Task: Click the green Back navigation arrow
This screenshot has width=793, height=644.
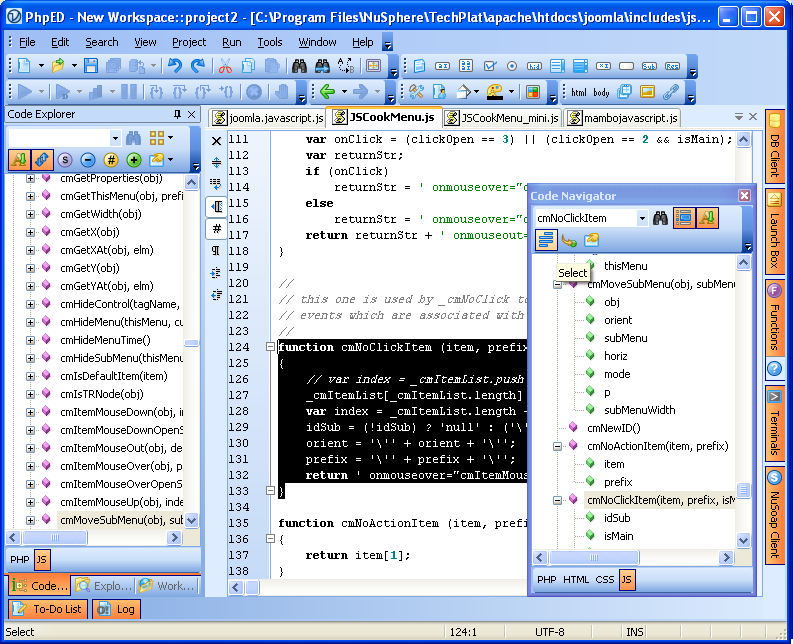Action: [328, 92]
